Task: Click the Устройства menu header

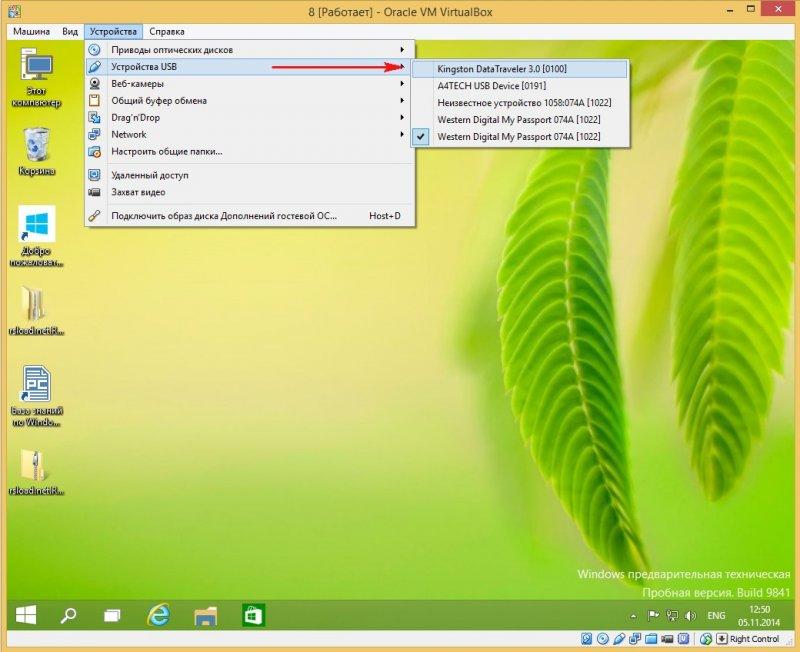Action: click(x=113, y=32)
